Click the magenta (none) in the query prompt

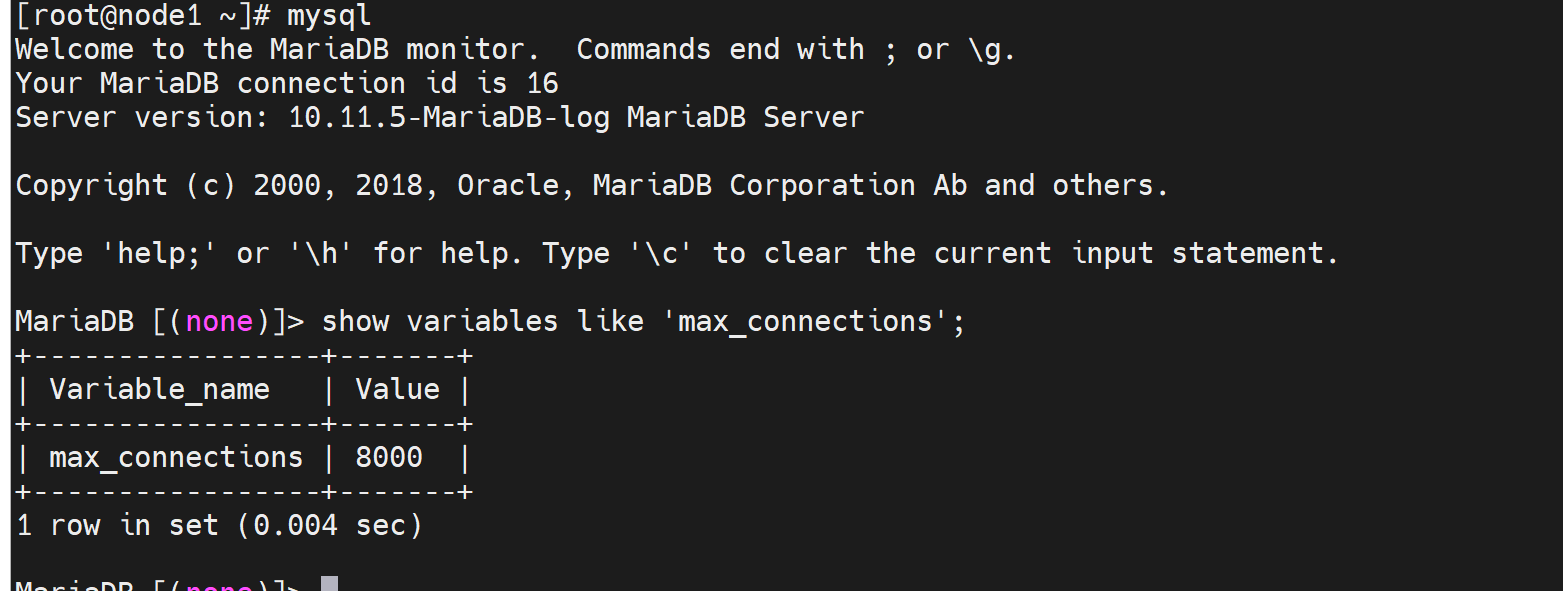219,322
